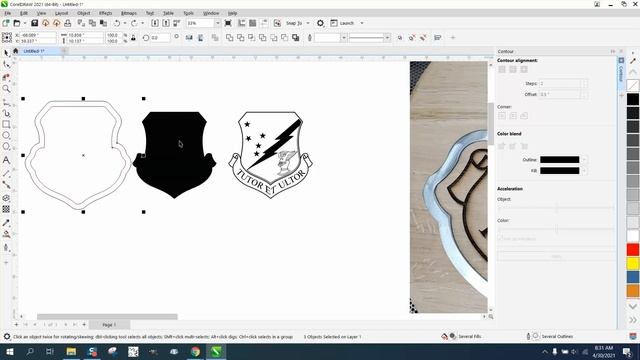Open the Object menu
This screenshot has height=360, width=640.
point(84,13)
